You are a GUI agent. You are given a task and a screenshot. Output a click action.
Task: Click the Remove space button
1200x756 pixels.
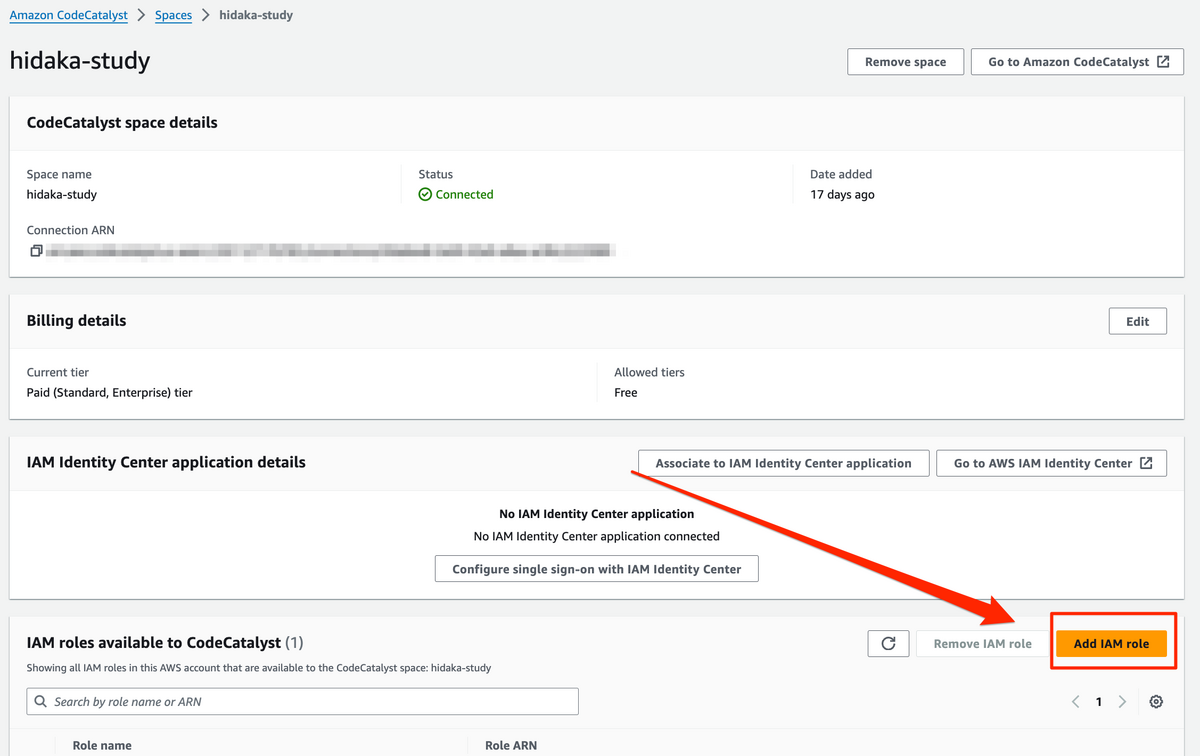(x=905, y=62)
